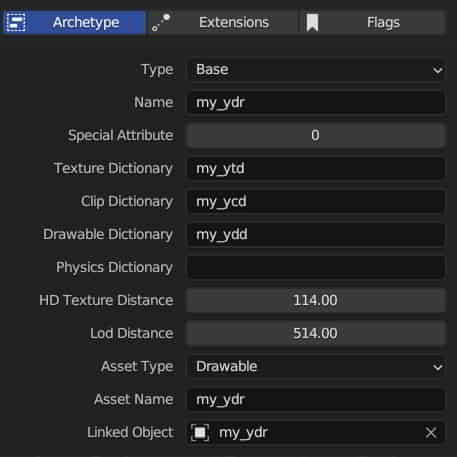This screenshot has height=457, width=457.
Task: Select the Archetype tab
Action: tap(73, 23)
